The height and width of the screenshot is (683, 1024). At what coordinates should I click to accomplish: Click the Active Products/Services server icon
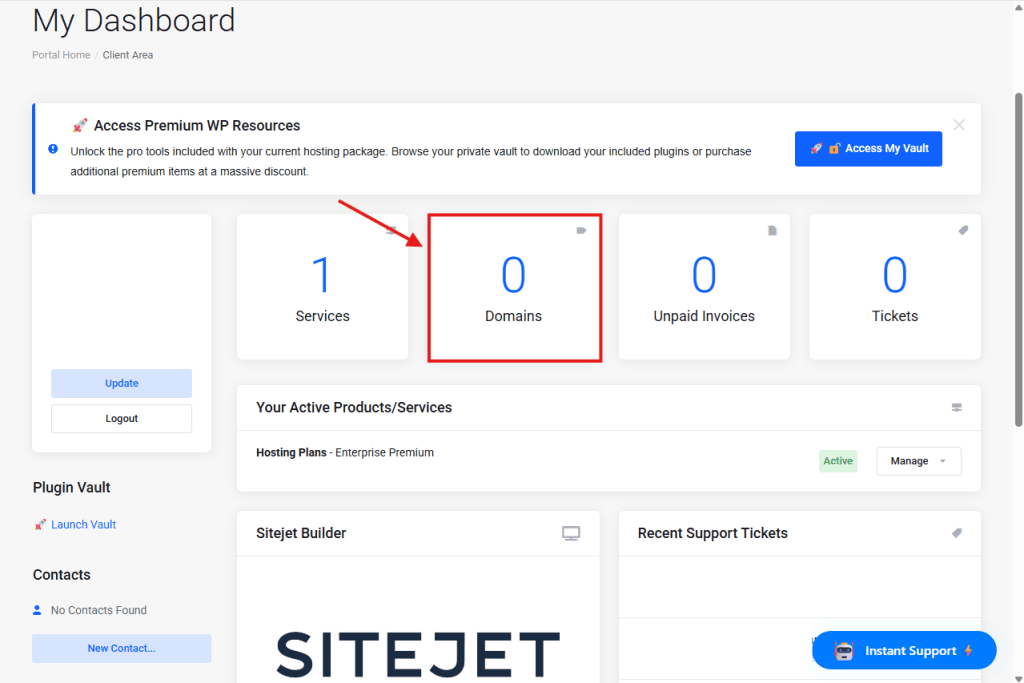[957, 408]
